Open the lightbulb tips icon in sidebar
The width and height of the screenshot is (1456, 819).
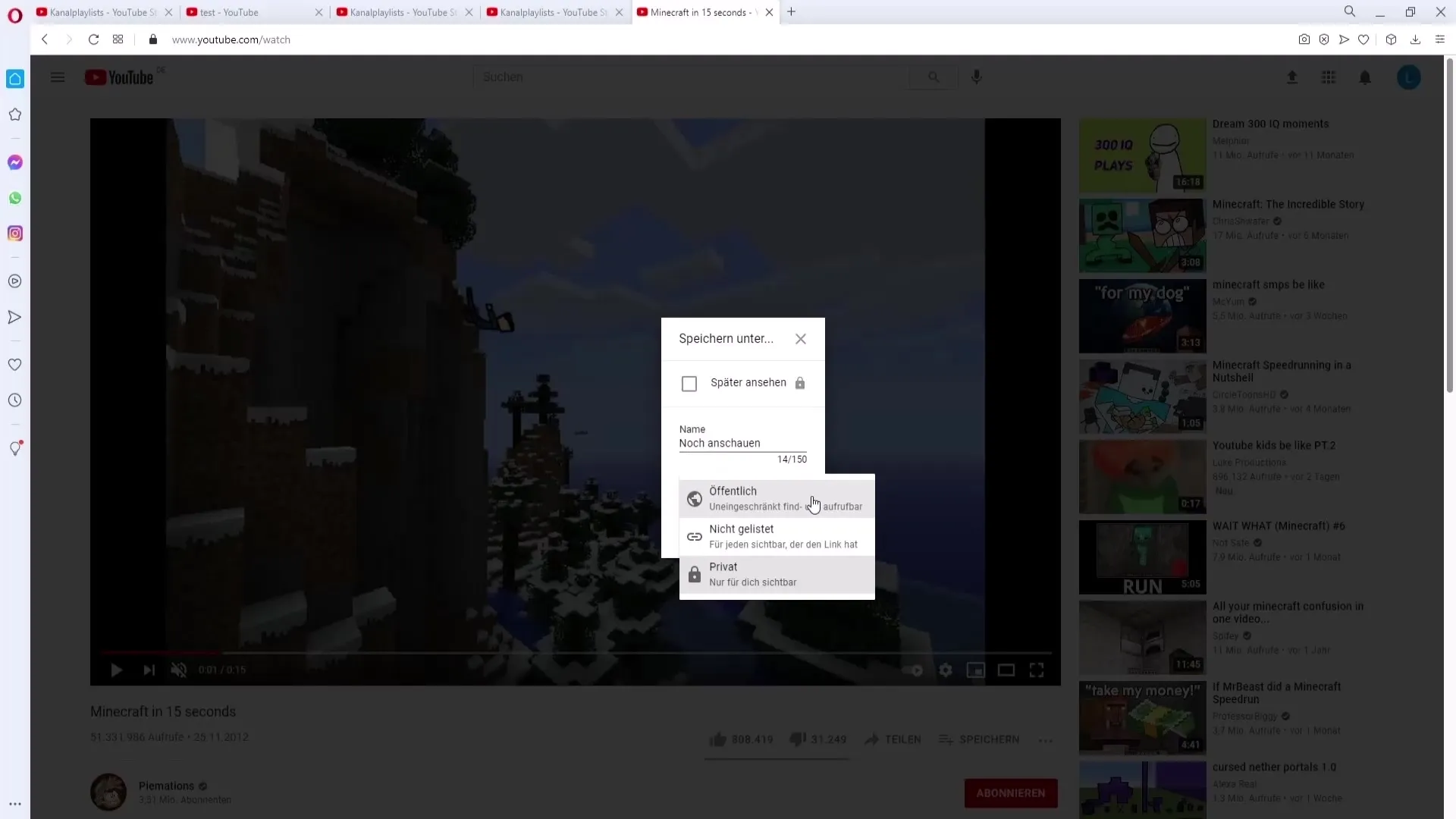[15, 448]
